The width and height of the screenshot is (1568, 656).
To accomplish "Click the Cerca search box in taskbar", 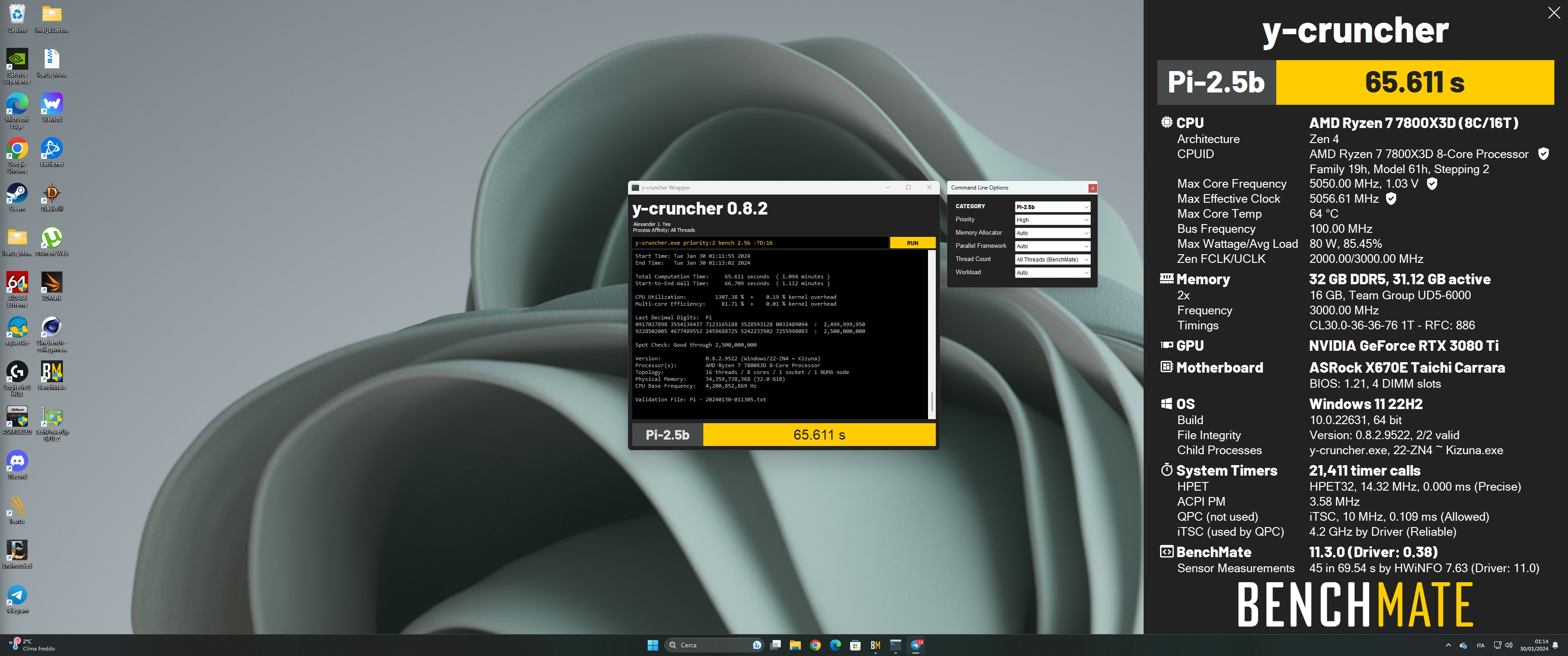I will pos(715,645).
